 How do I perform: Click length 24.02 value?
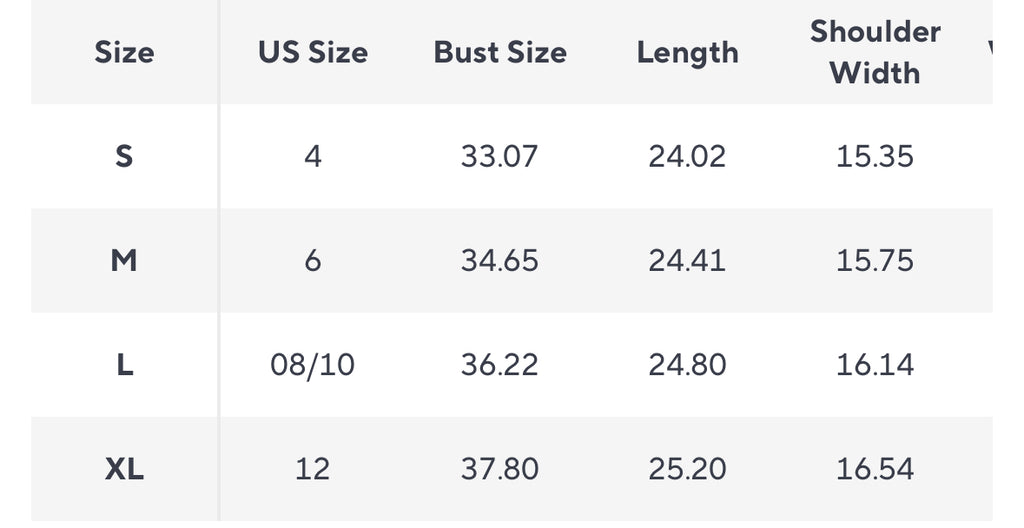pos(688,156)
